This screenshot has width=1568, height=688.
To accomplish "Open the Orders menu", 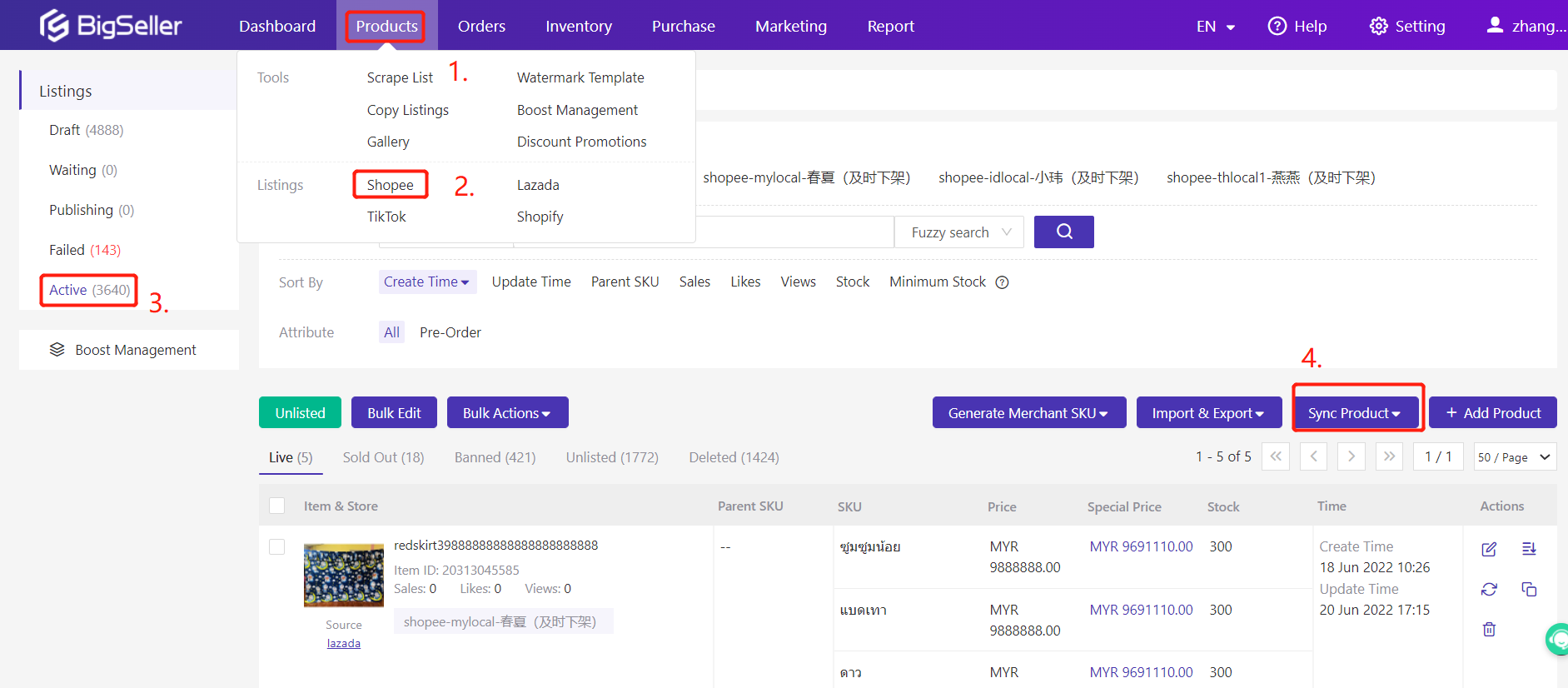I will click(481, 26).
